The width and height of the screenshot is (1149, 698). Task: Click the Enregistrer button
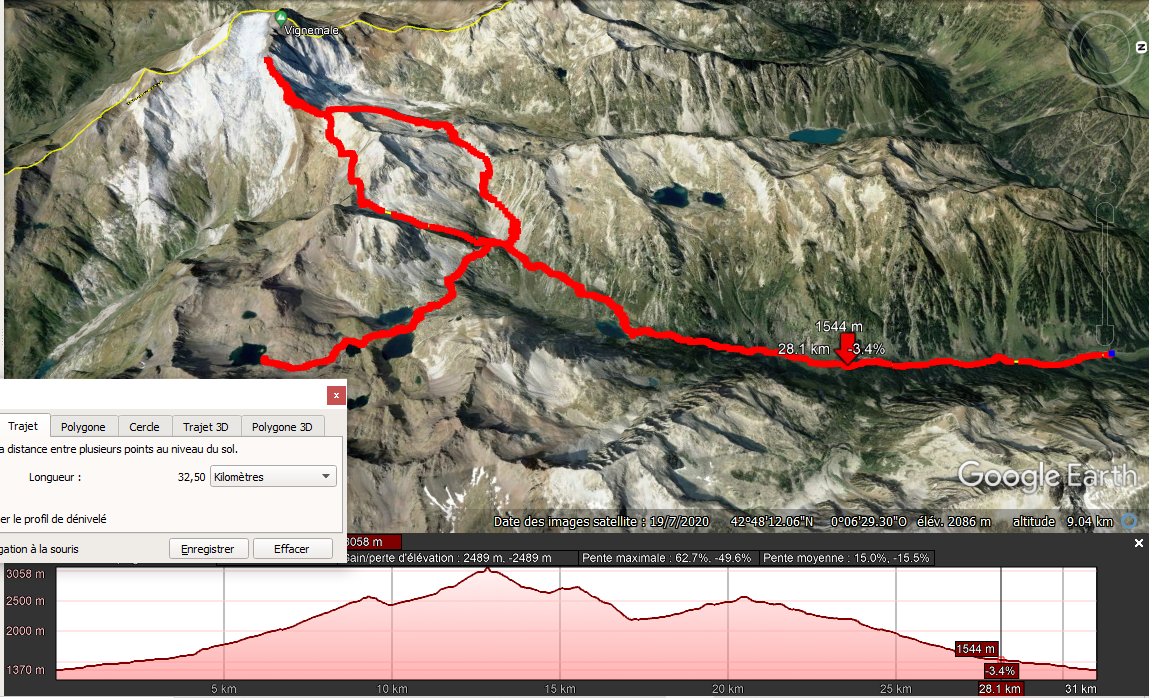pos(208,549)
